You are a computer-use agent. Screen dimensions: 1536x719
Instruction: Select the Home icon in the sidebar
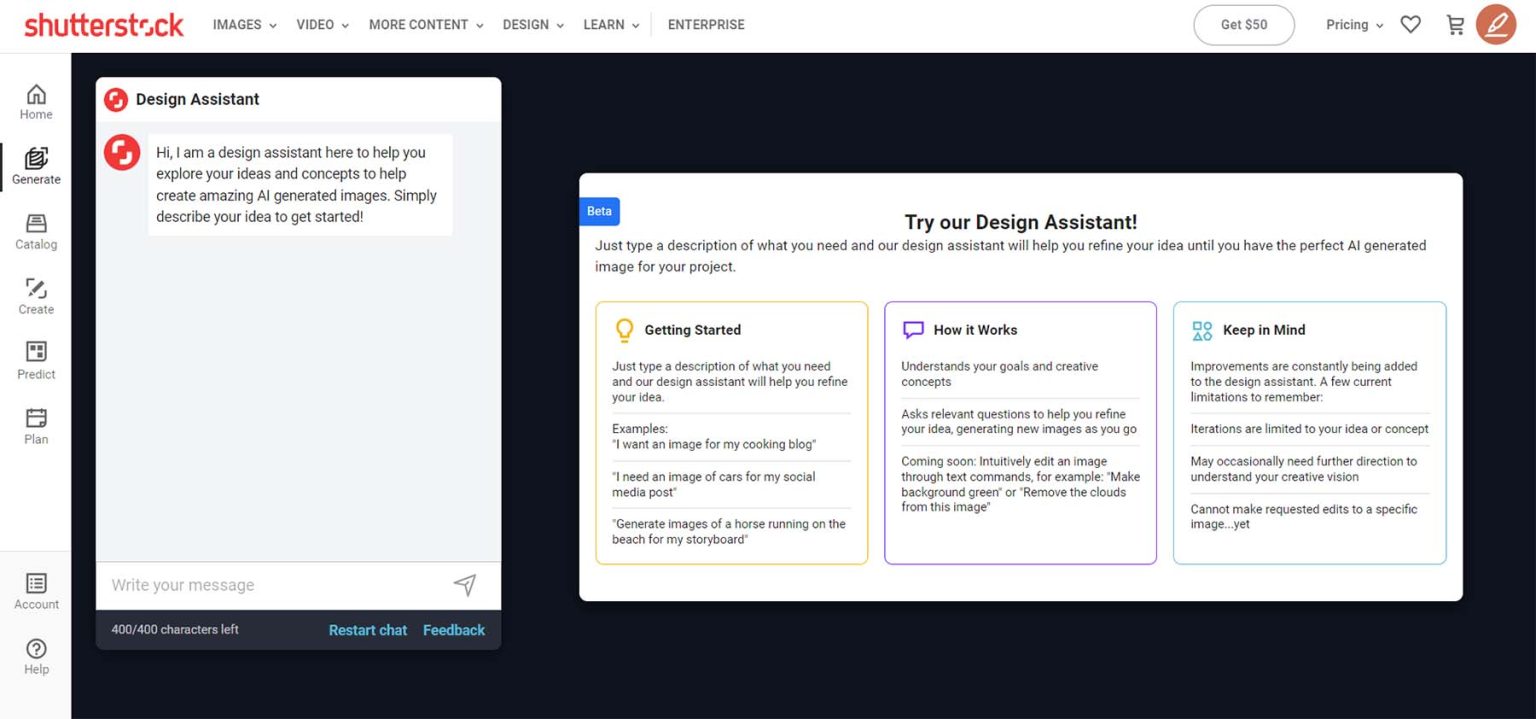(x=35, y=99)
